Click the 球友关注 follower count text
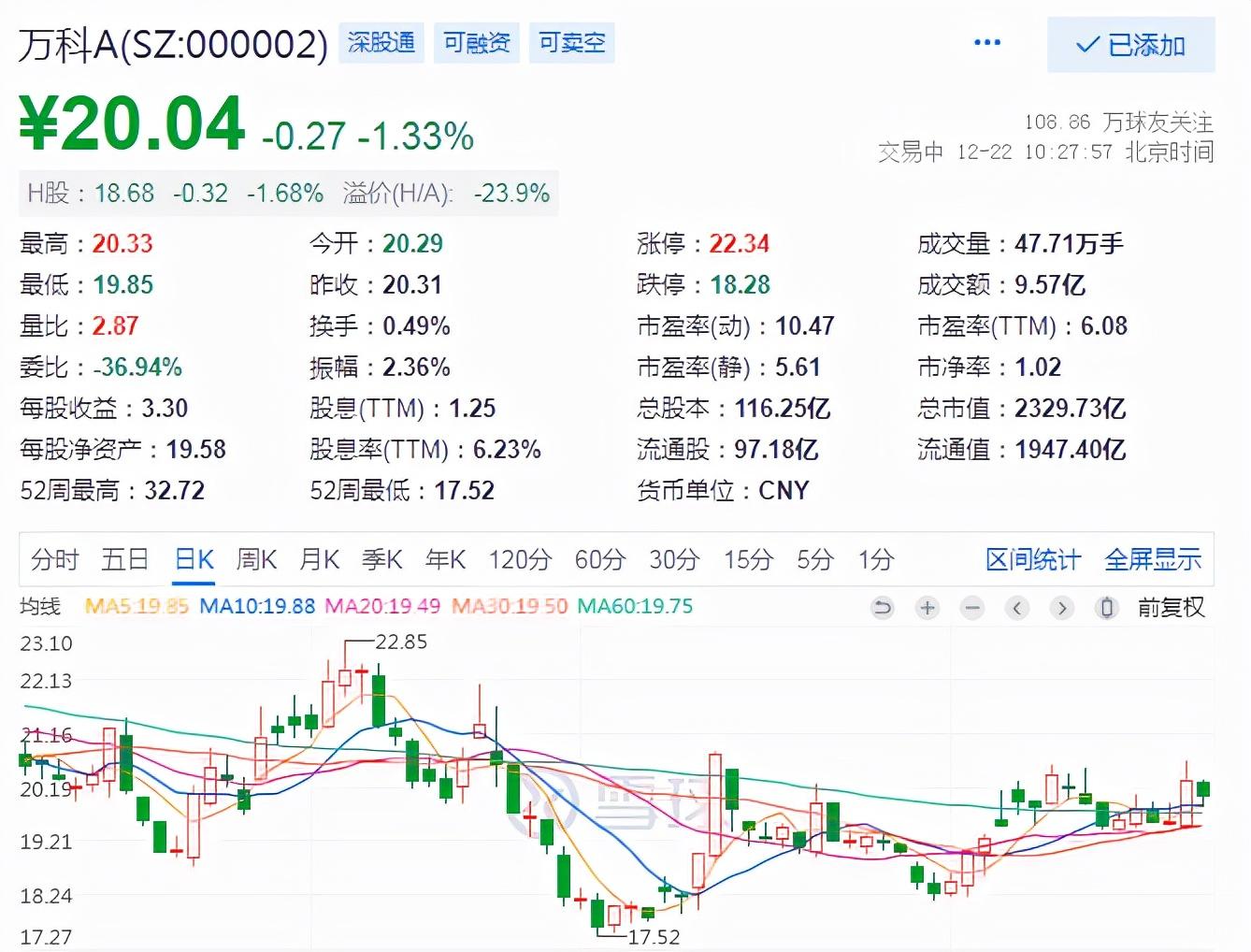This screenshot has width=1251, height=952. pyautogui.click(x=1119, y=123)
